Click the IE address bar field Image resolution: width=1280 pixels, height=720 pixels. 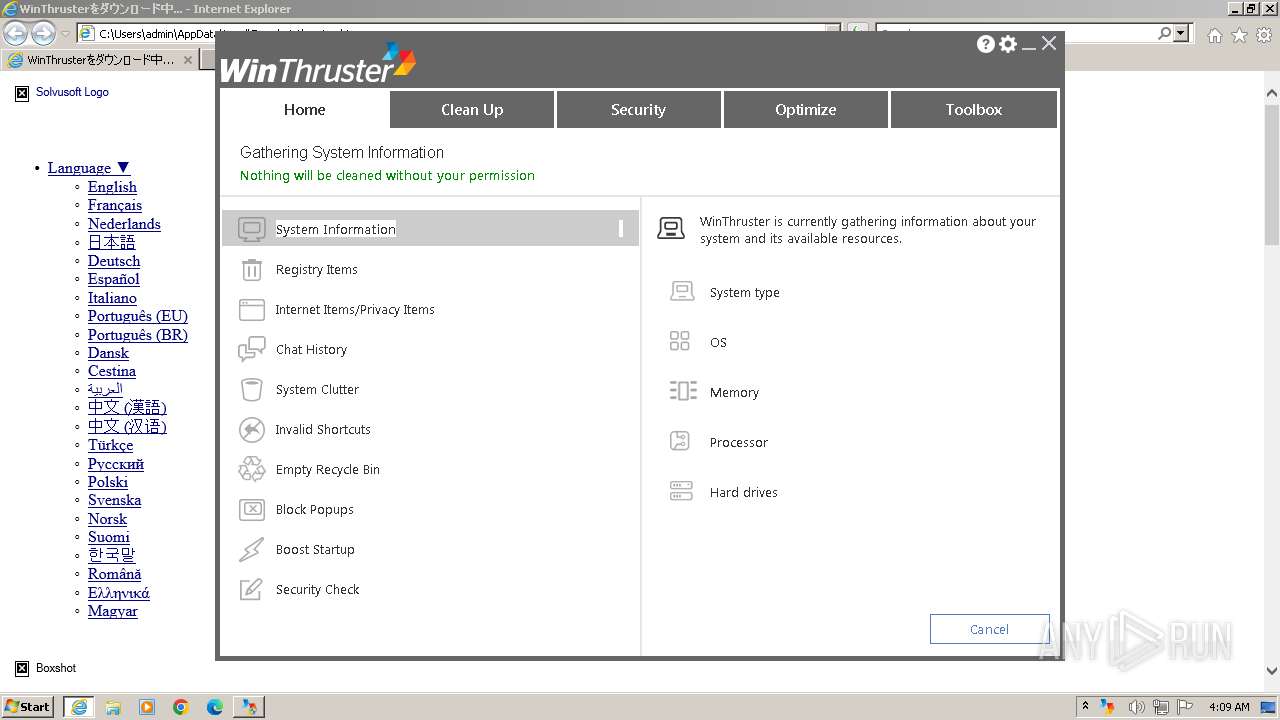[x=460, y=33]
